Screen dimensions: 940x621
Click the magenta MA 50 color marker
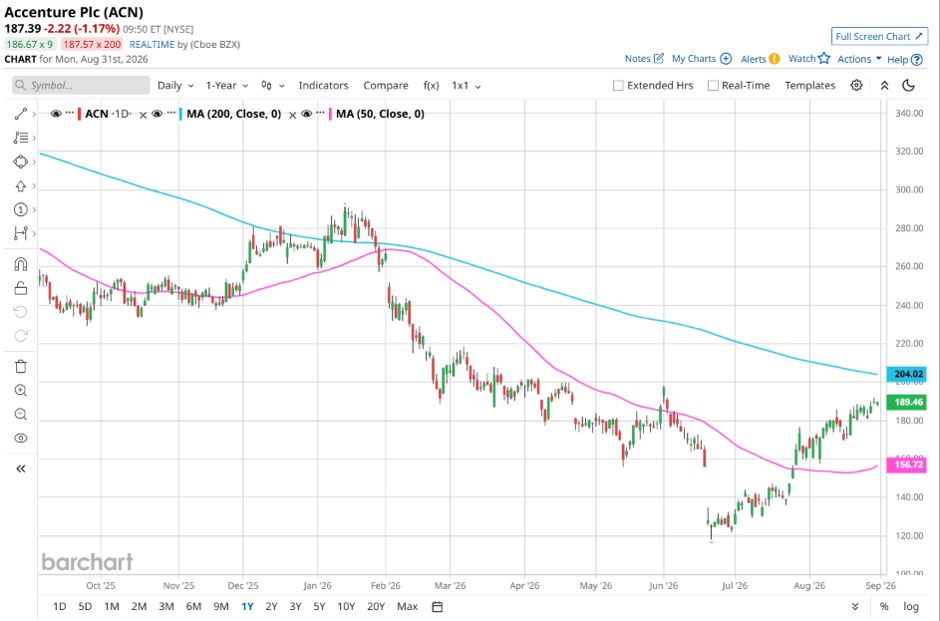(x=330, y=114)
